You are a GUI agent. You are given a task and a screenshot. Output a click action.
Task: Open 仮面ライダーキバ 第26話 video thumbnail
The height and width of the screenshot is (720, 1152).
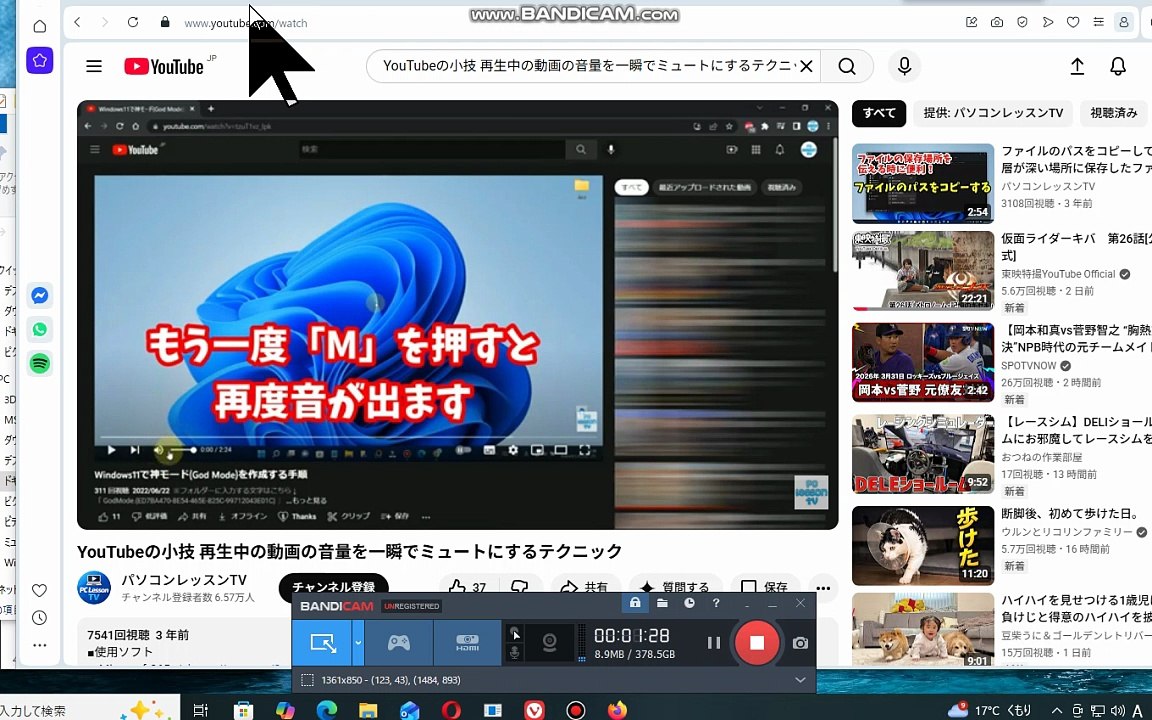923,271
